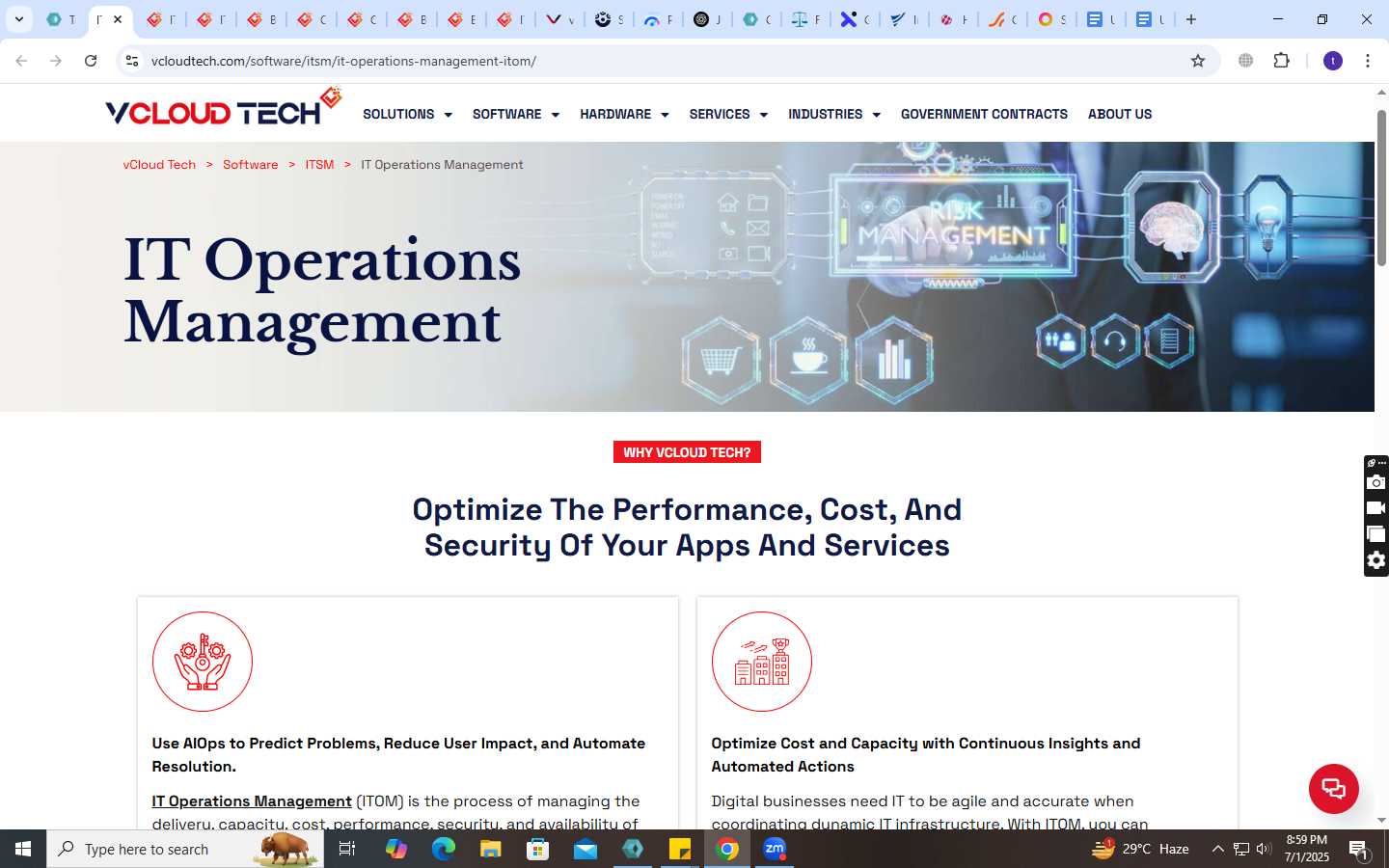Click the address bar URL field

[666, 61]
